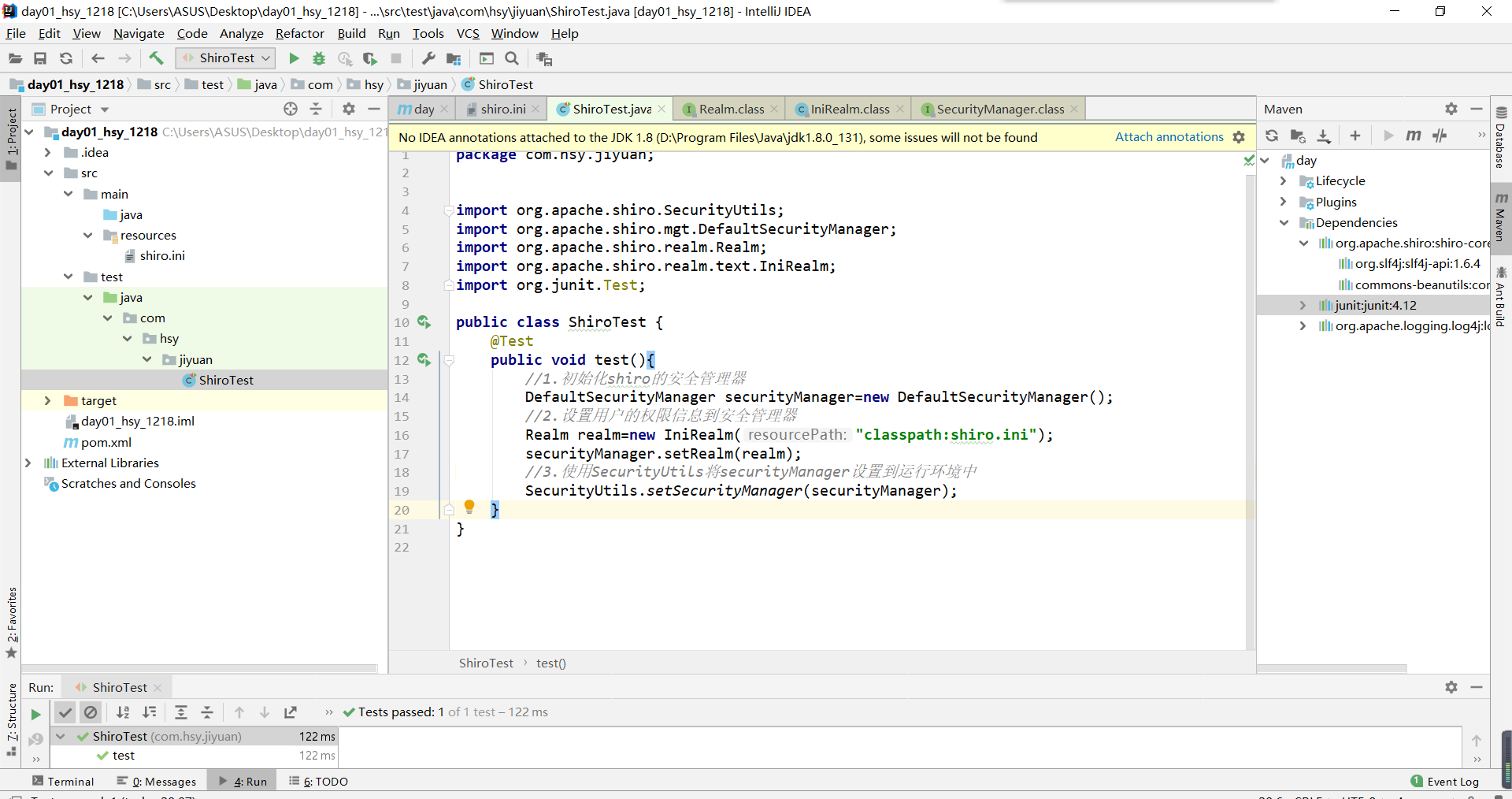Click the Save All disk icon
The height and width of the screenshot is (799, 1512).
point(40,58)
